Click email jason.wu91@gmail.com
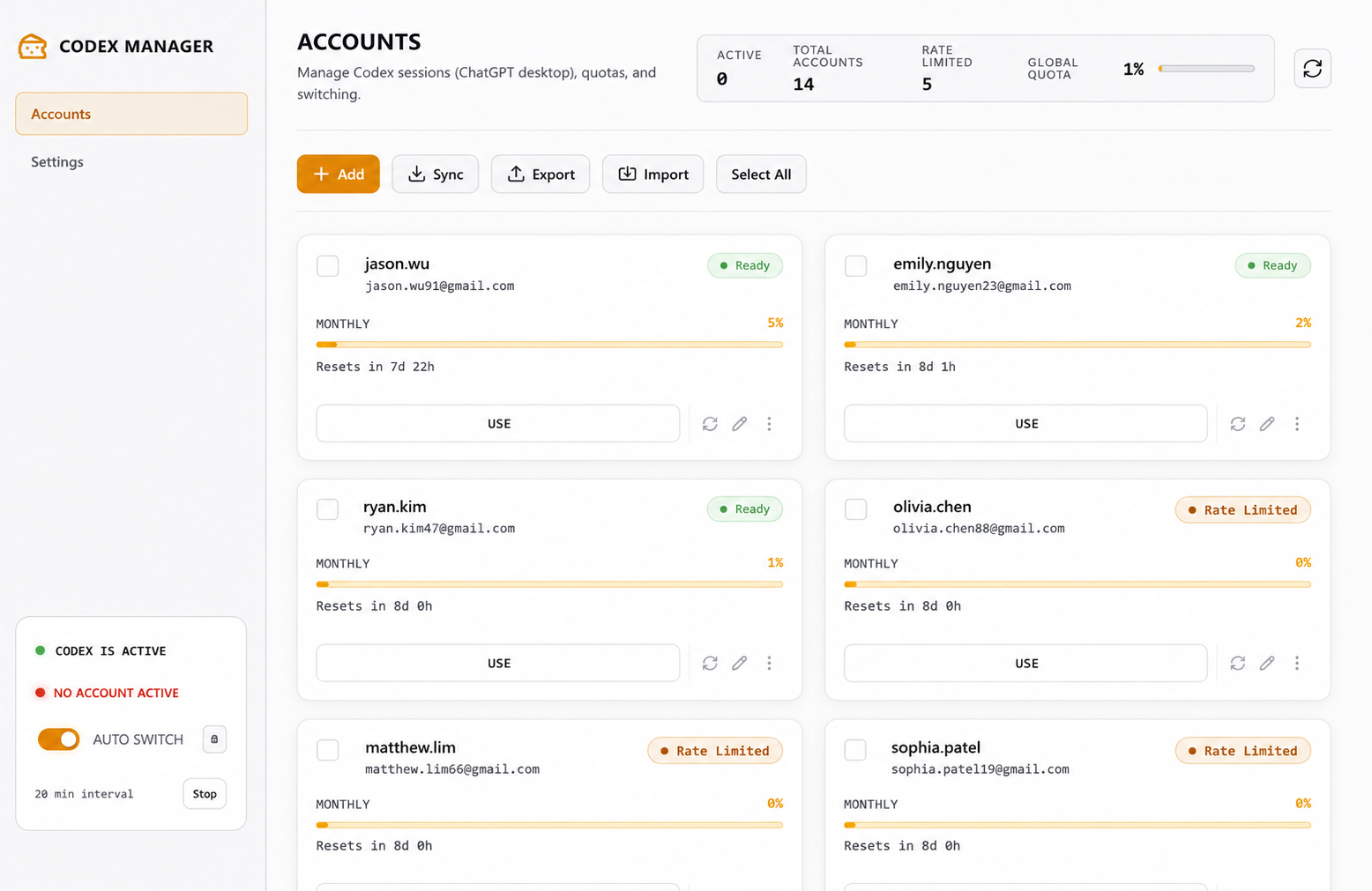1372x891 pixels. point(439,286)
